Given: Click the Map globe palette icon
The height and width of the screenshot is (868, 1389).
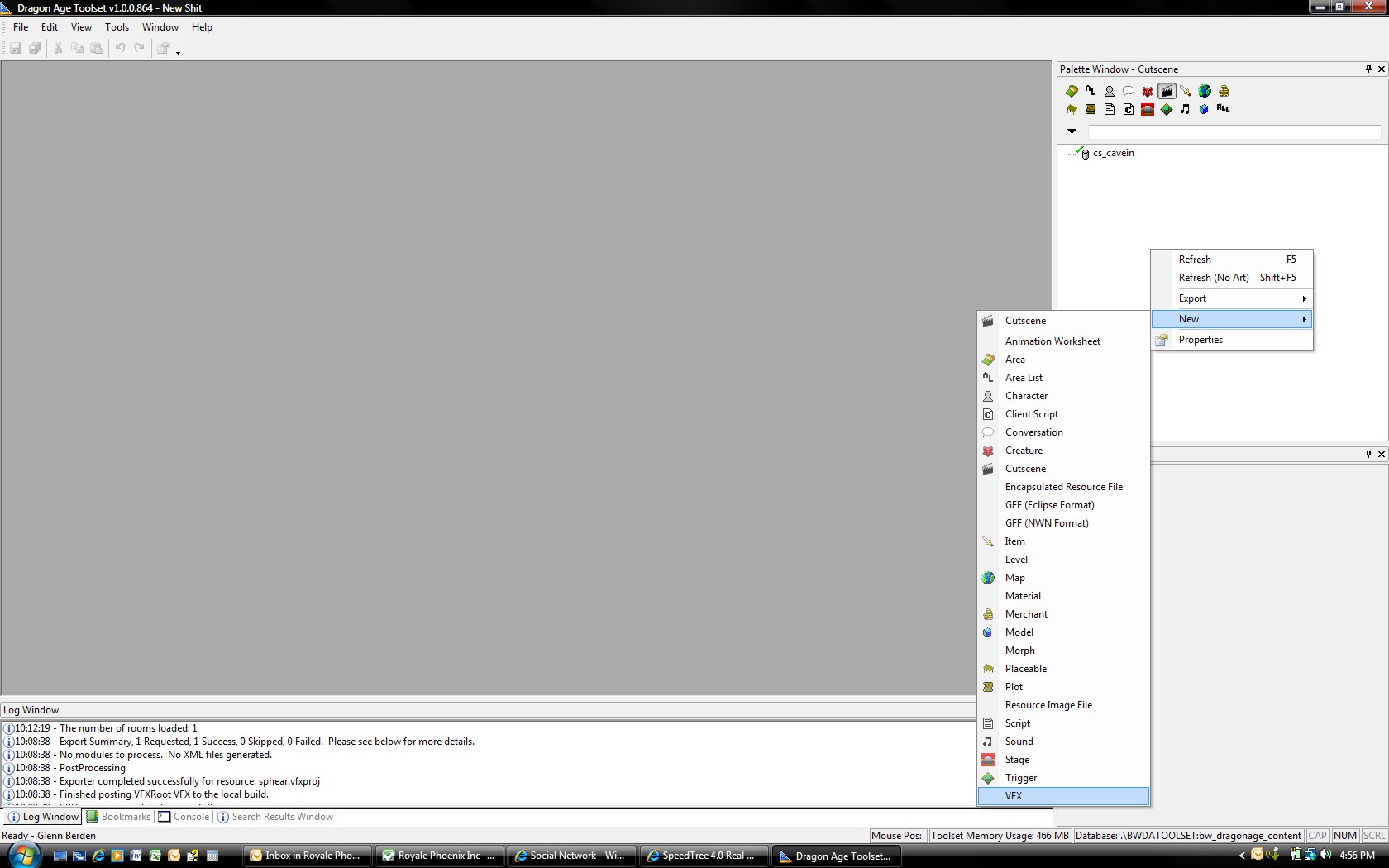Looking at the screenshot, I should 1205,92.
